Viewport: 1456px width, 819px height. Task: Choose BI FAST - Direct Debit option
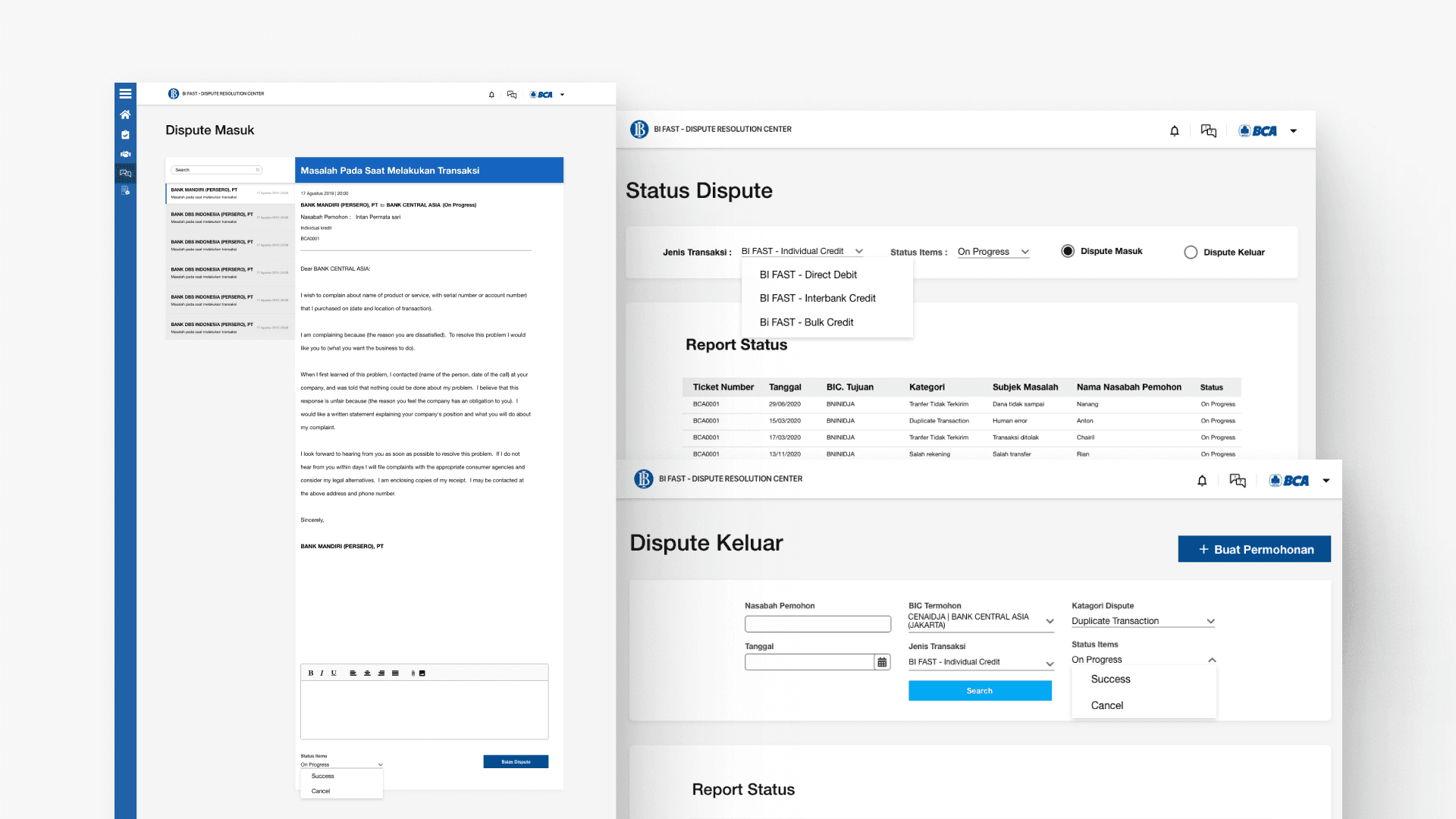[808, 275]
